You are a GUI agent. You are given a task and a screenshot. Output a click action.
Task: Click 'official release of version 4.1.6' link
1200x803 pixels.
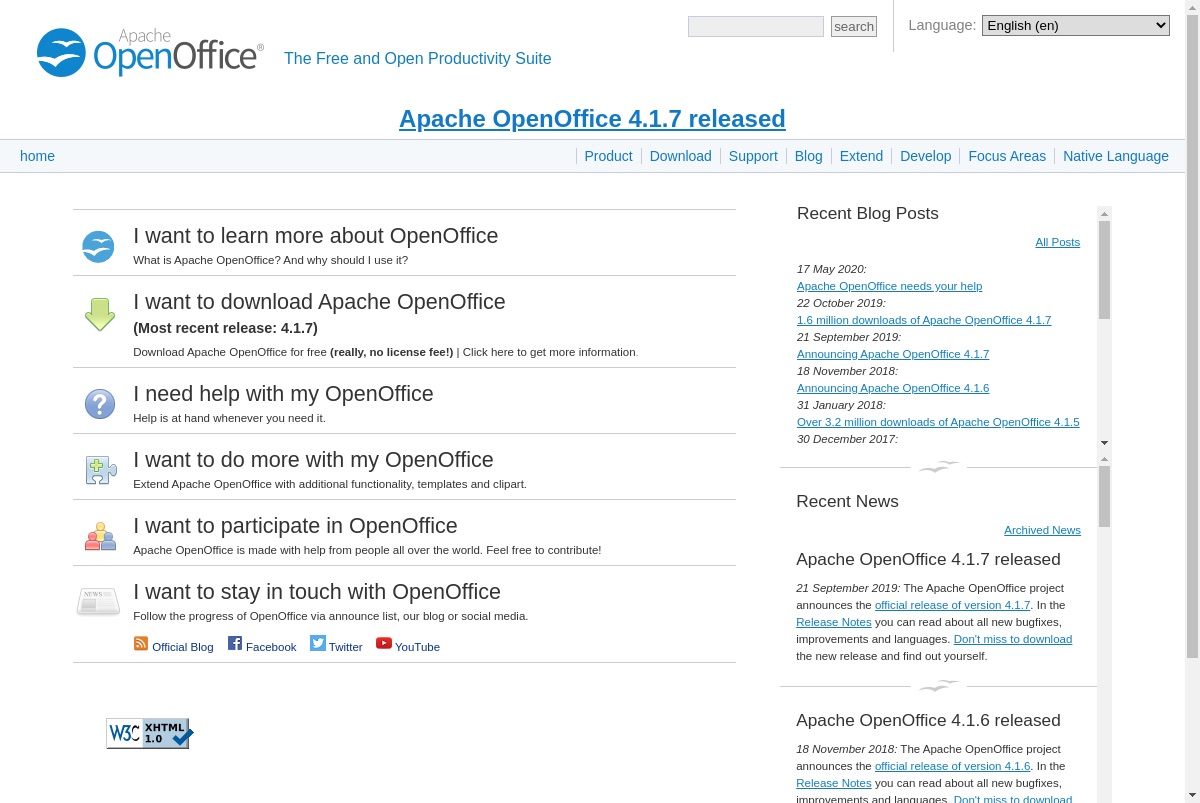point(952,766)
